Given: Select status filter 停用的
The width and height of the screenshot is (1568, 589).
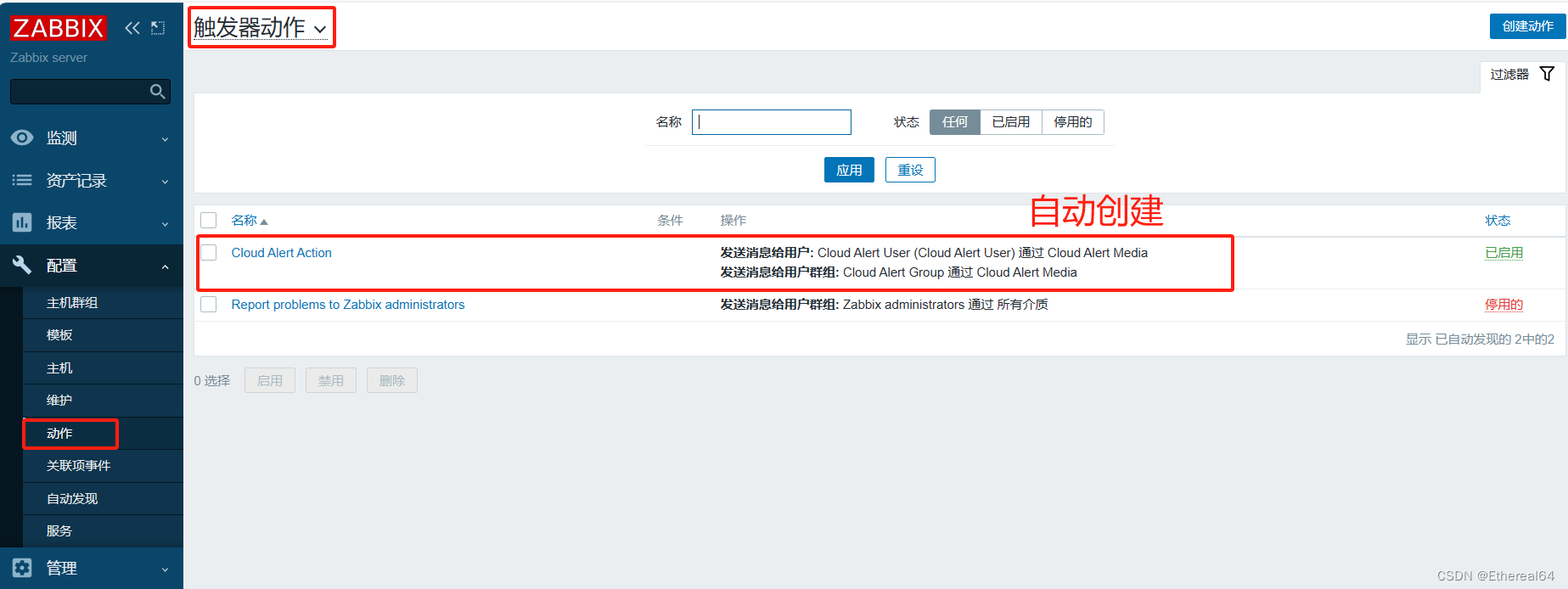Looking at the screenshot, I should click(1073, 122).
